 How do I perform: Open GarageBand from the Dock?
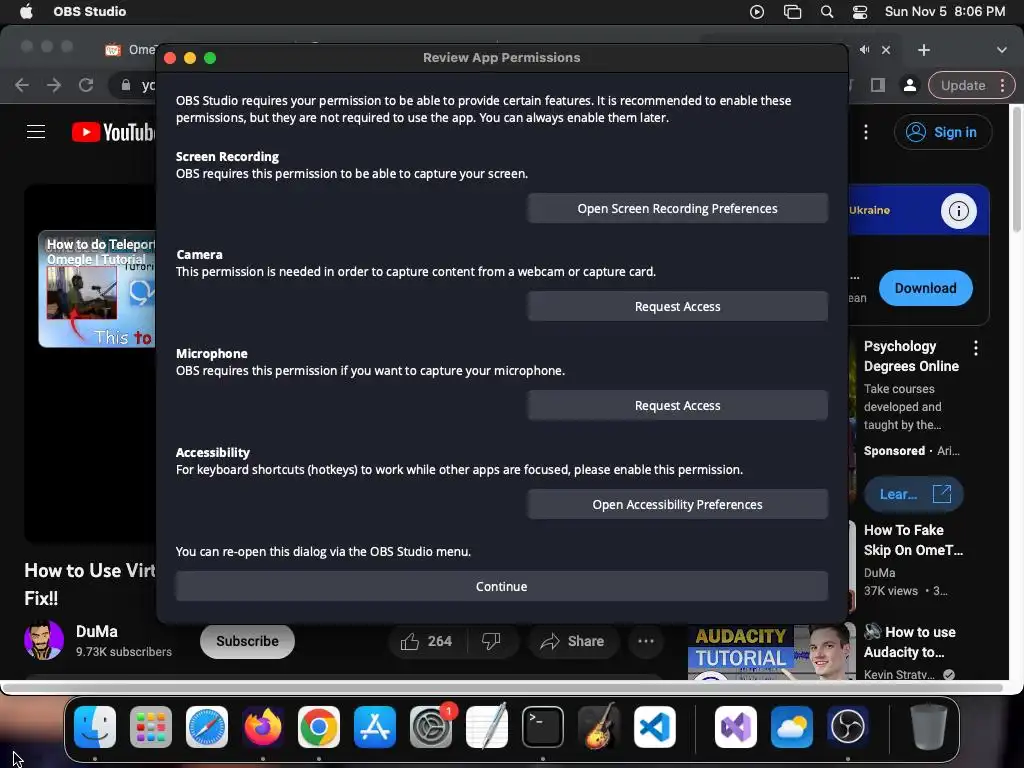(599, 727)
